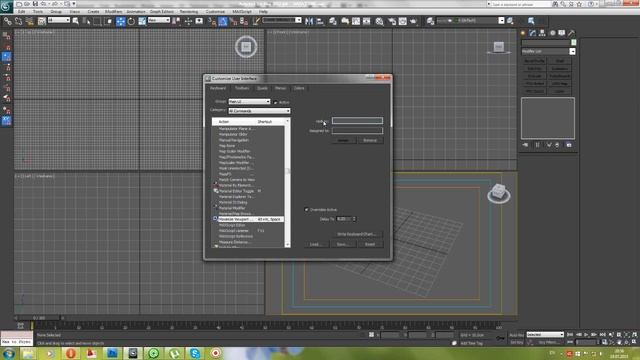Switch to the Keyboard tab

pyautogui.click(x=218, y=88)
